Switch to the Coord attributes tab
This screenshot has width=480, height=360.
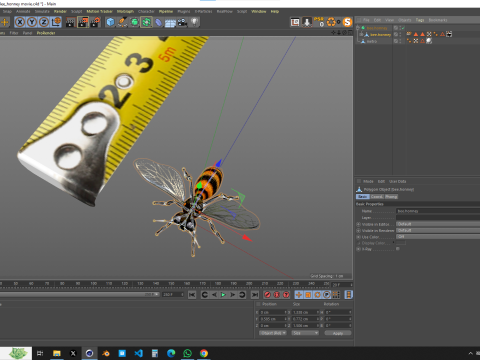click(x=377, y=197)
